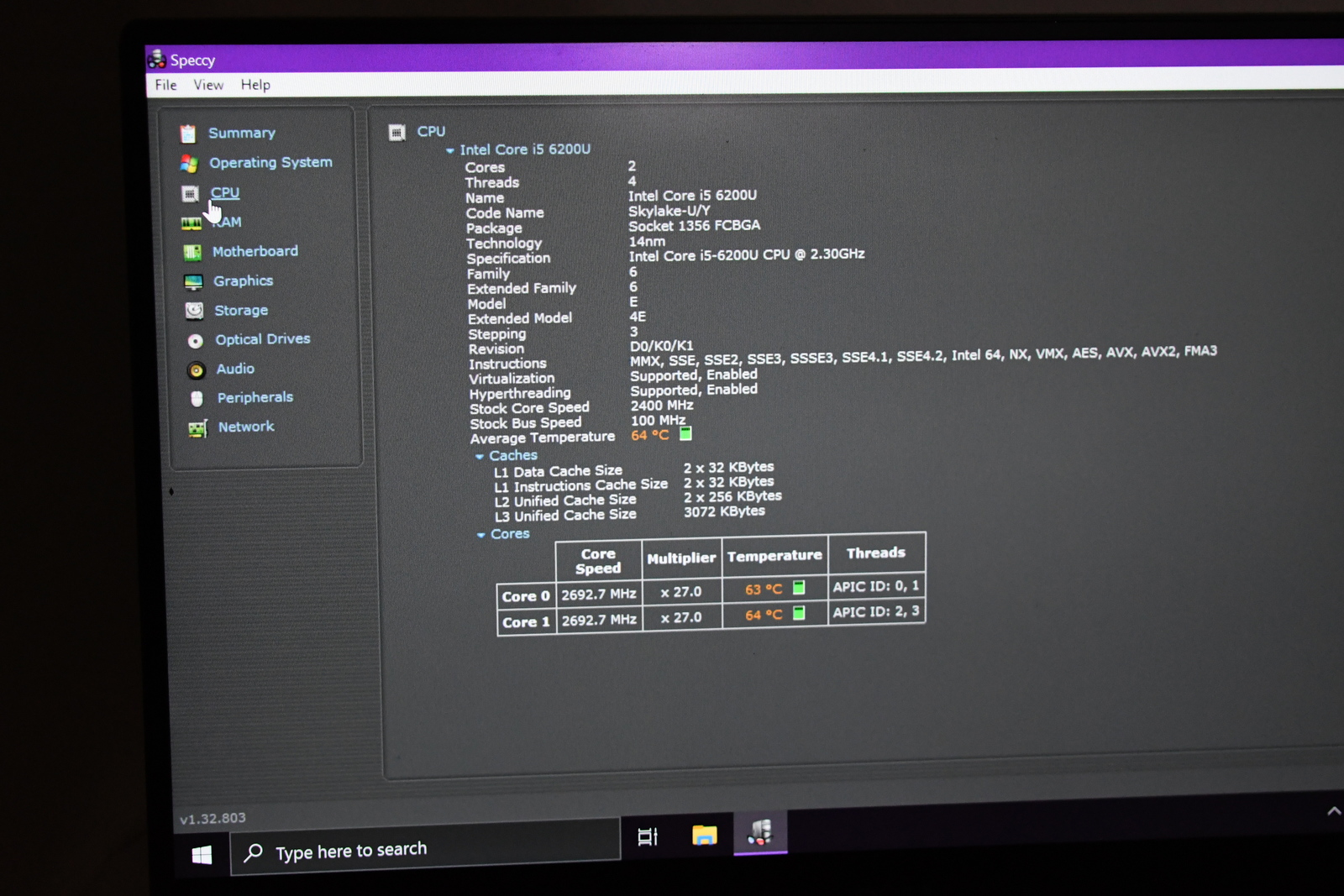Click the 3072 KBytes L3 cache value

724,511
